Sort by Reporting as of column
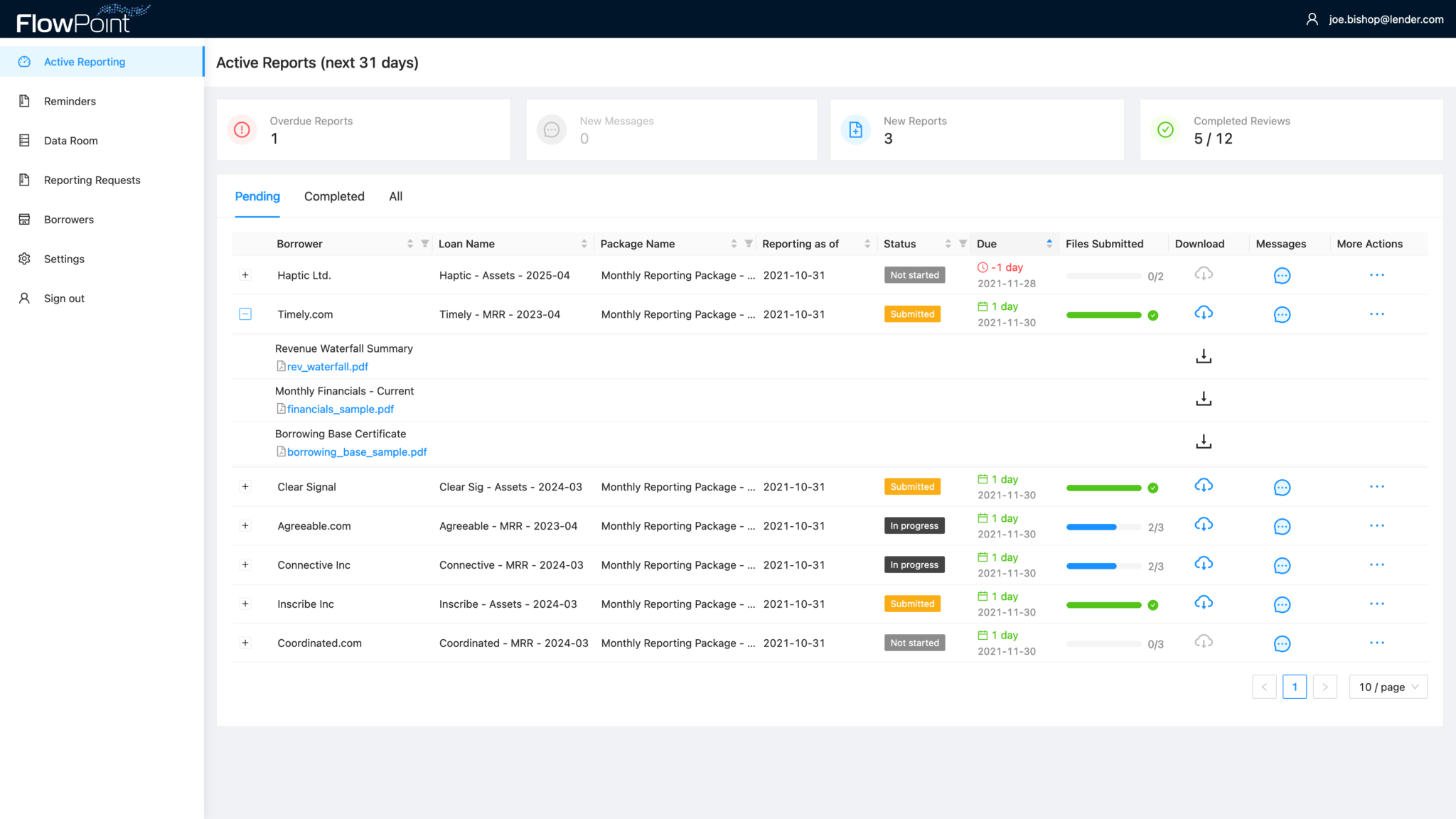This screenshot has height=819, width=1456. click(867, 244)
